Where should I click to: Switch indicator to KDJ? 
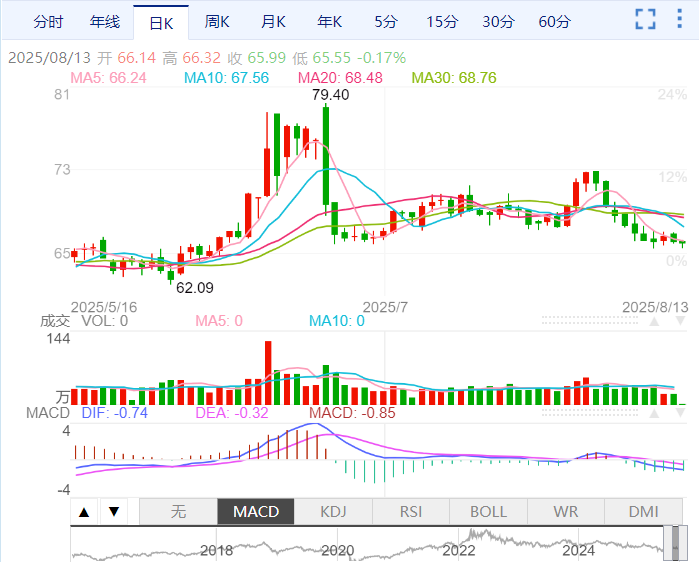tap(333, 511)
